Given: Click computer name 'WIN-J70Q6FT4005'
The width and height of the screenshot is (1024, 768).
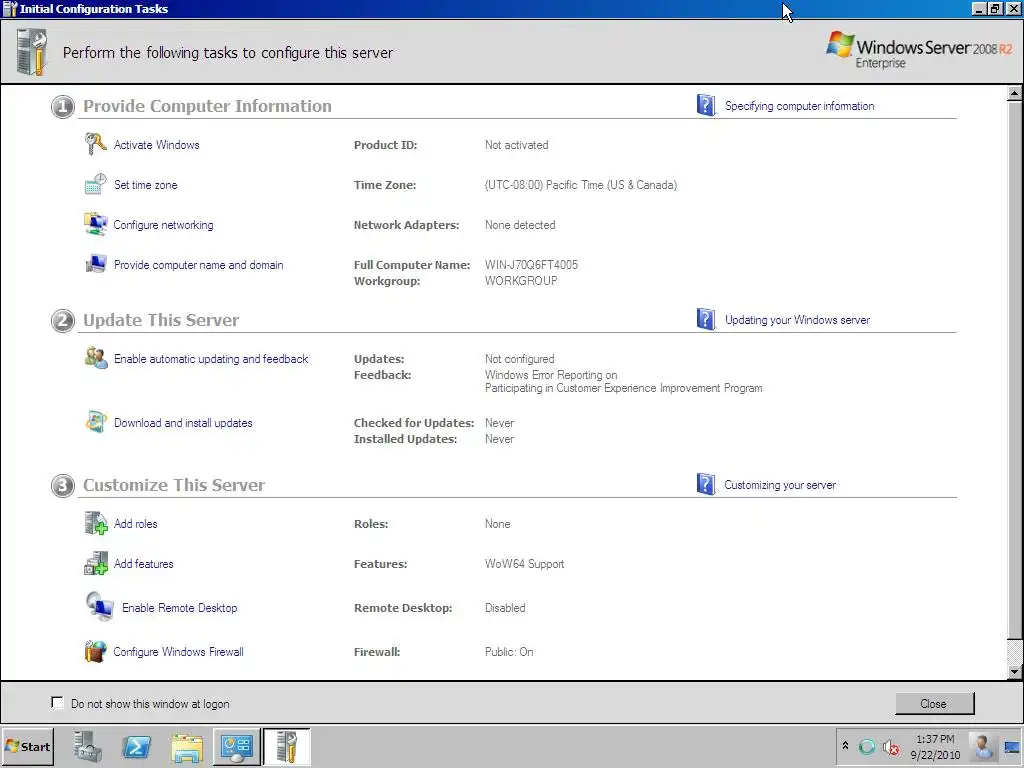Looking at the screenshot, I should tap(531, 264).
